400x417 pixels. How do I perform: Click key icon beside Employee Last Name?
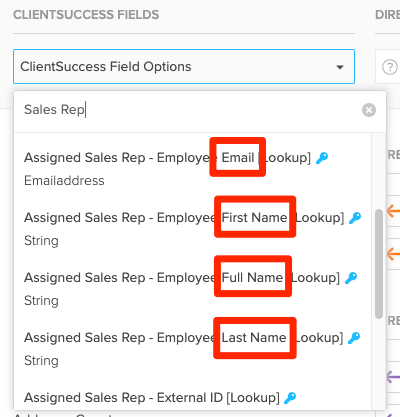pyautogui.click(x=354, y=338)
